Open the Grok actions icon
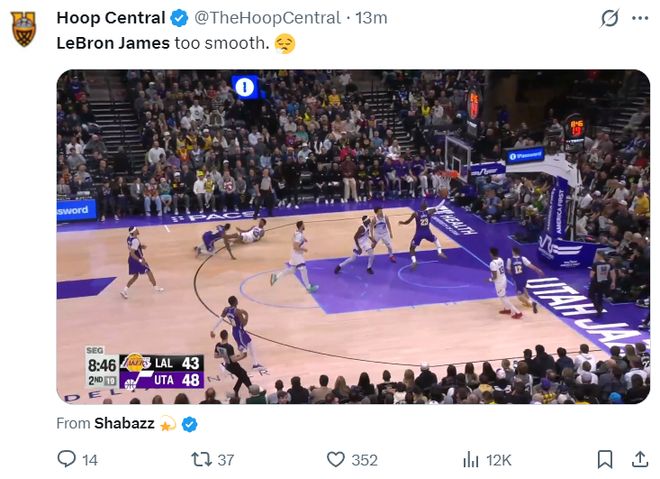This screenshot has width=660, height=479. coord(609,19)
